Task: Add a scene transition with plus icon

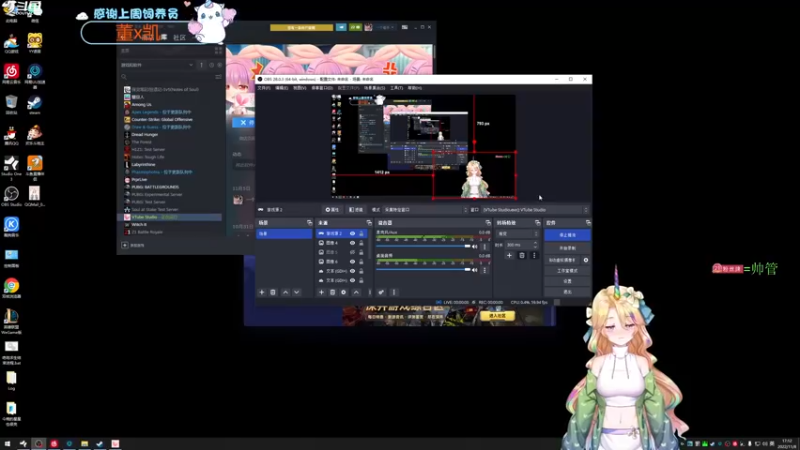Action: (509, 255)
